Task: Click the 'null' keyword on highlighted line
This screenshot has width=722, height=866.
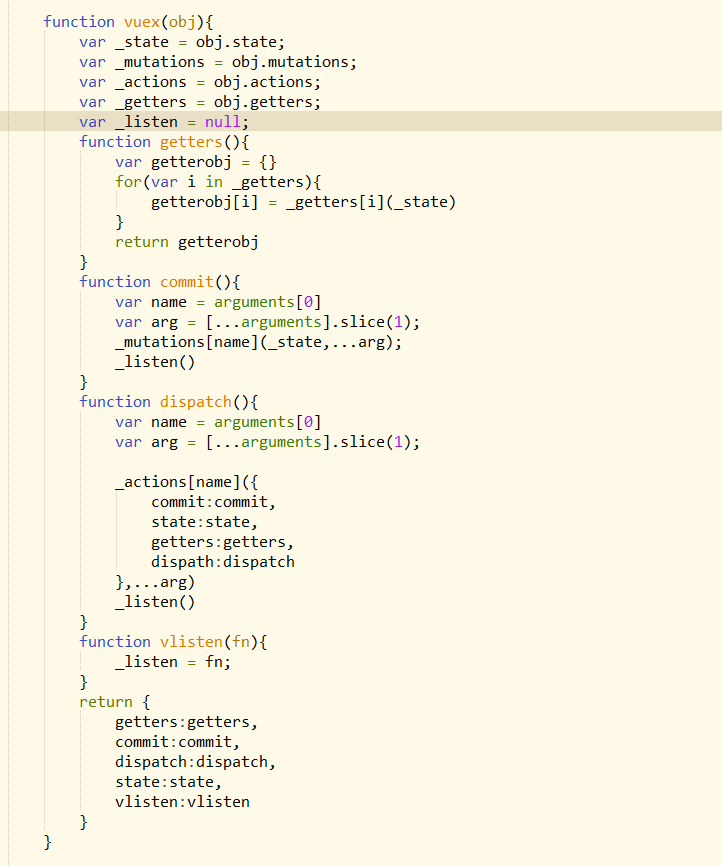Action: (x=223, y=122)
